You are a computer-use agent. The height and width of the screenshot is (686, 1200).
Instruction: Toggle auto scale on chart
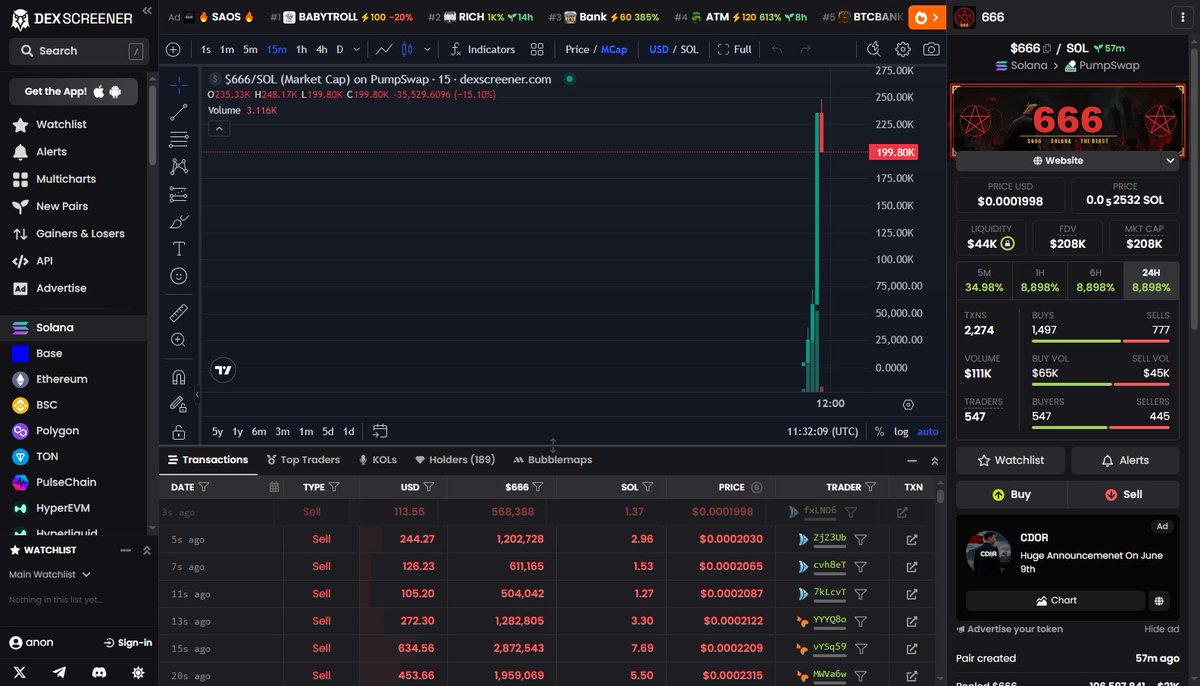[x=928, y=431]
